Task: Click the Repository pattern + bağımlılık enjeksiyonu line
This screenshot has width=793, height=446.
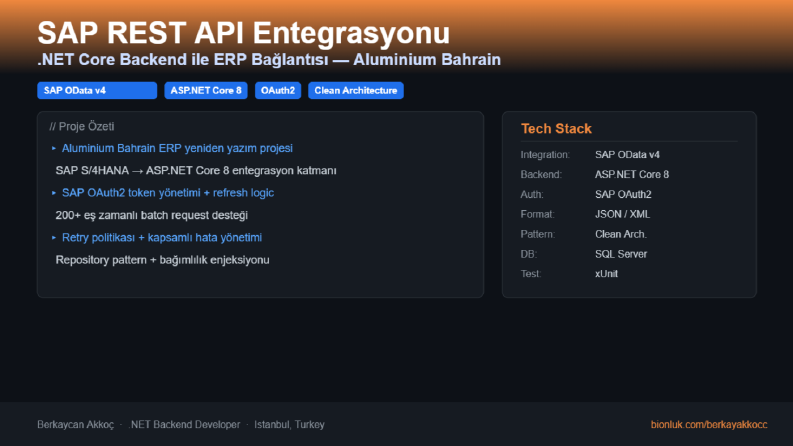Action: pos(162,259)
